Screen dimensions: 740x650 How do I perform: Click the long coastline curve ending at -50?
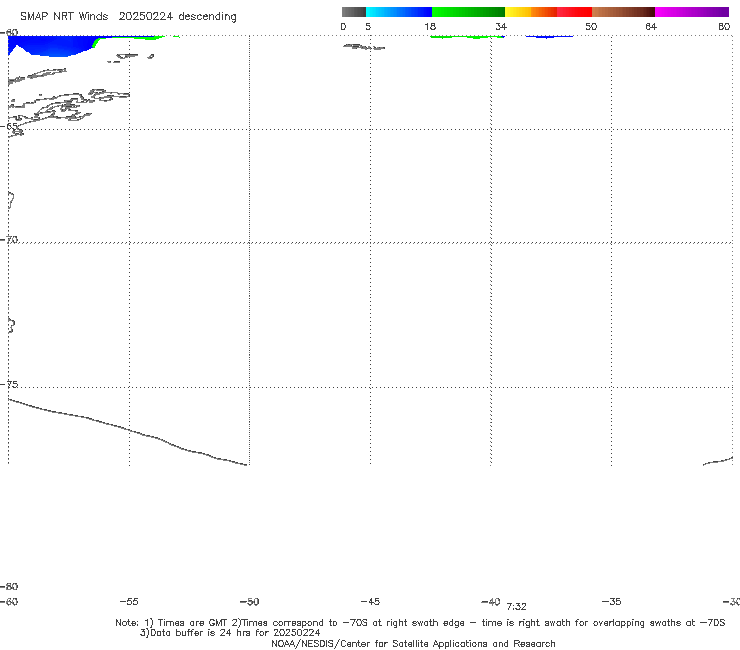(128, 432)
